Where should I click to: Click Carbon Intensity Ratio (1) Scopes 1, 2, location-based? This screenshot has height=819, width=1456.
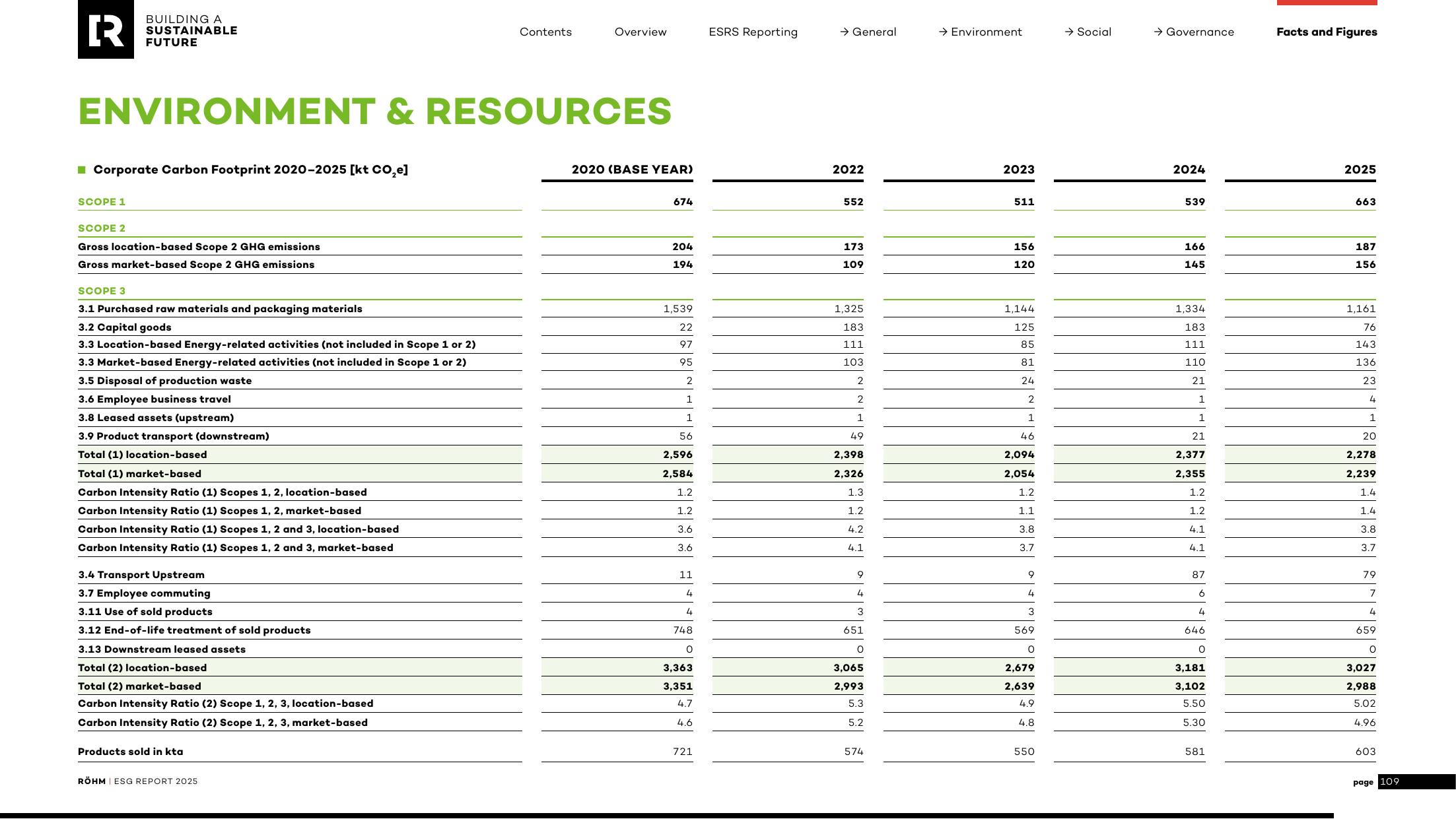coord(223,492)
